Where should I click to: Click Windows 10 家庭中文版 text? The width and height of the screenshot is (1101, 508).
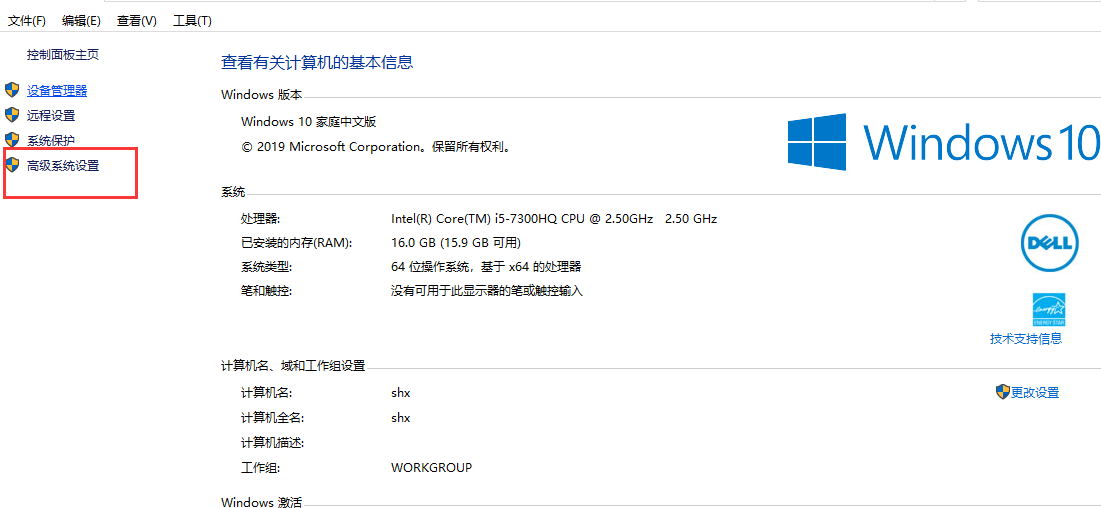[309, 122]
